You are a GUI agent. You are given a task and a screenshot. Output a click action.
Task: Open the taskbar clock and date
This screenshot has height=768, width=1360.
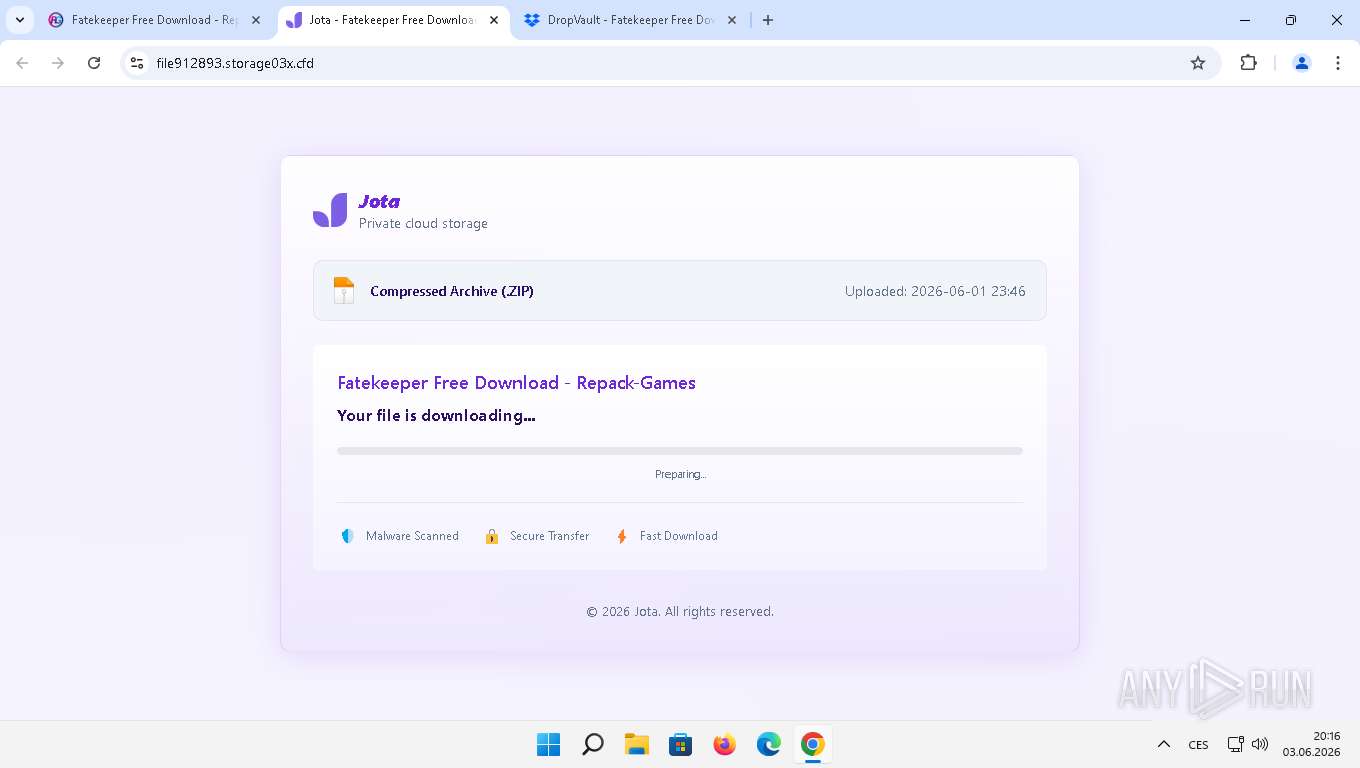coord(1311,744)
